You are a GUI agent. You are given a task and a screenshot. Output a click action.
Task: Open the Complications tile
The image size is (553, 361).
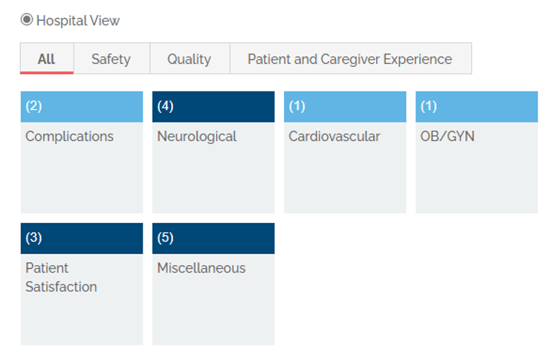point(82,152)
